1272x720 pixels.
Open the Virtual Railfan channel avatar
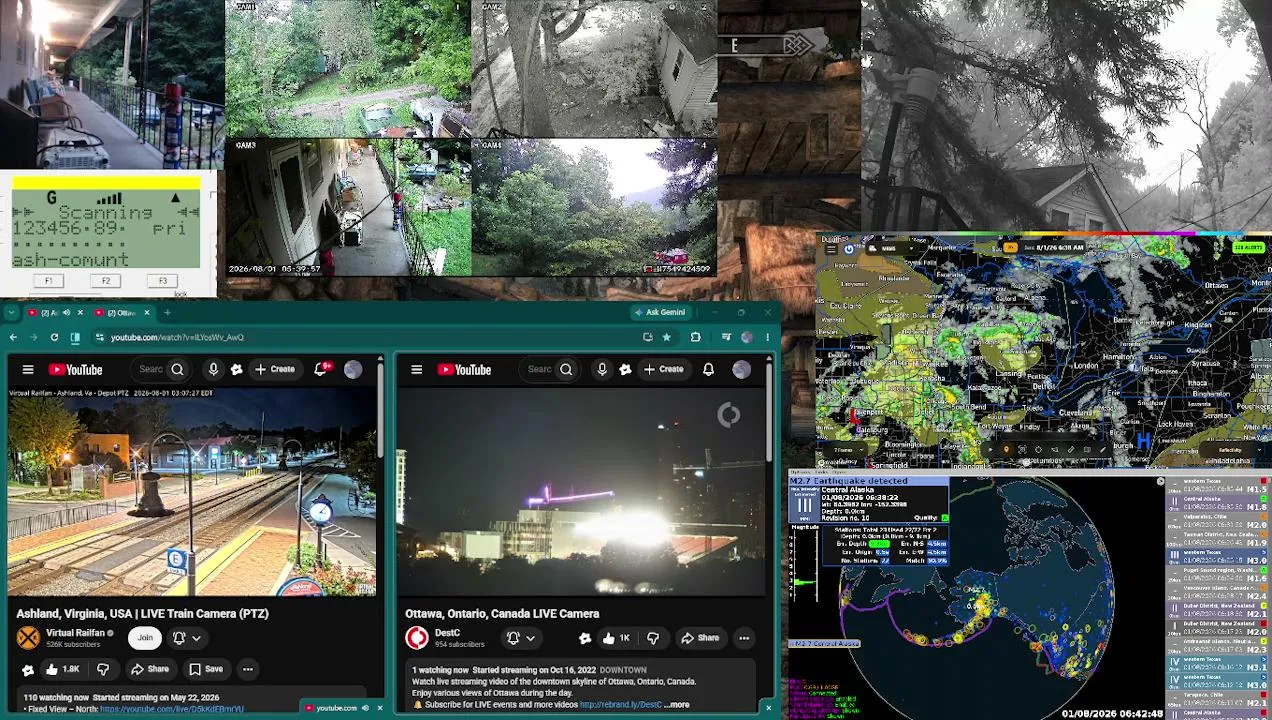28,637
